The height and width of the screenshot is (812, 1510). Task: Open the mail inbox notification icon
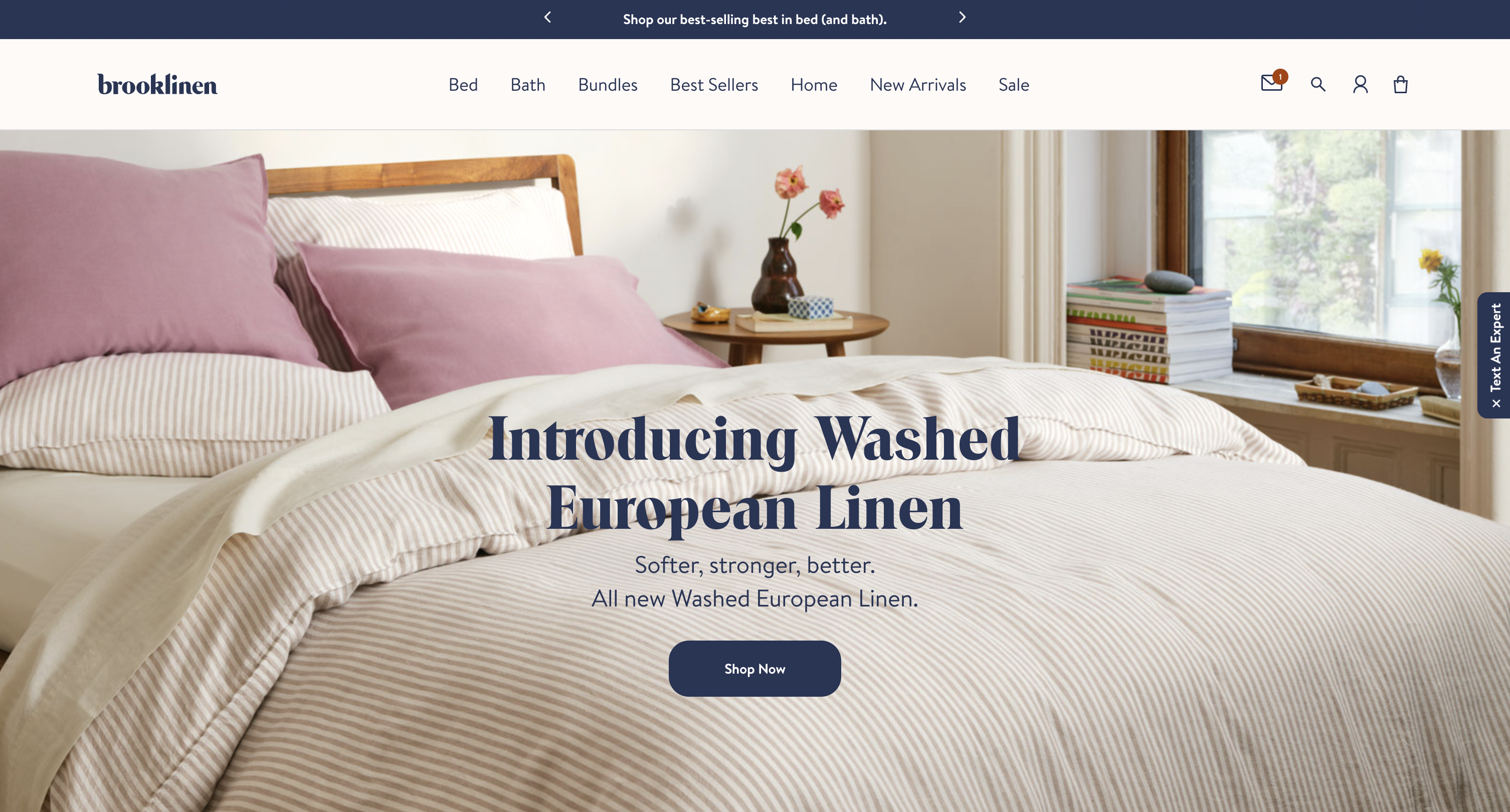click(x=1272, y=83)
